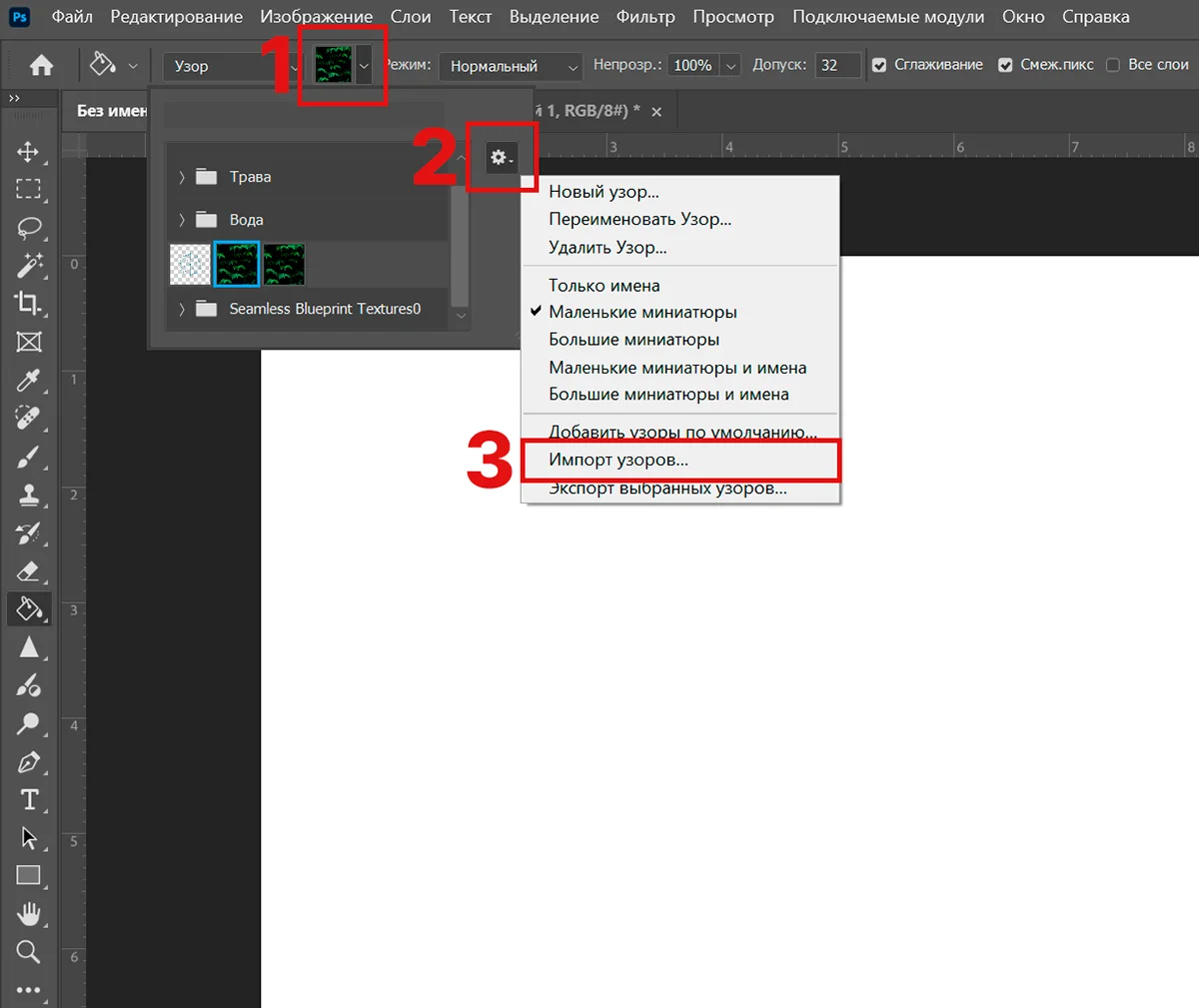Open the Файл menu
This screenshot has width=1199, height=1008.
pyautogui.click(x=72, y=17)
